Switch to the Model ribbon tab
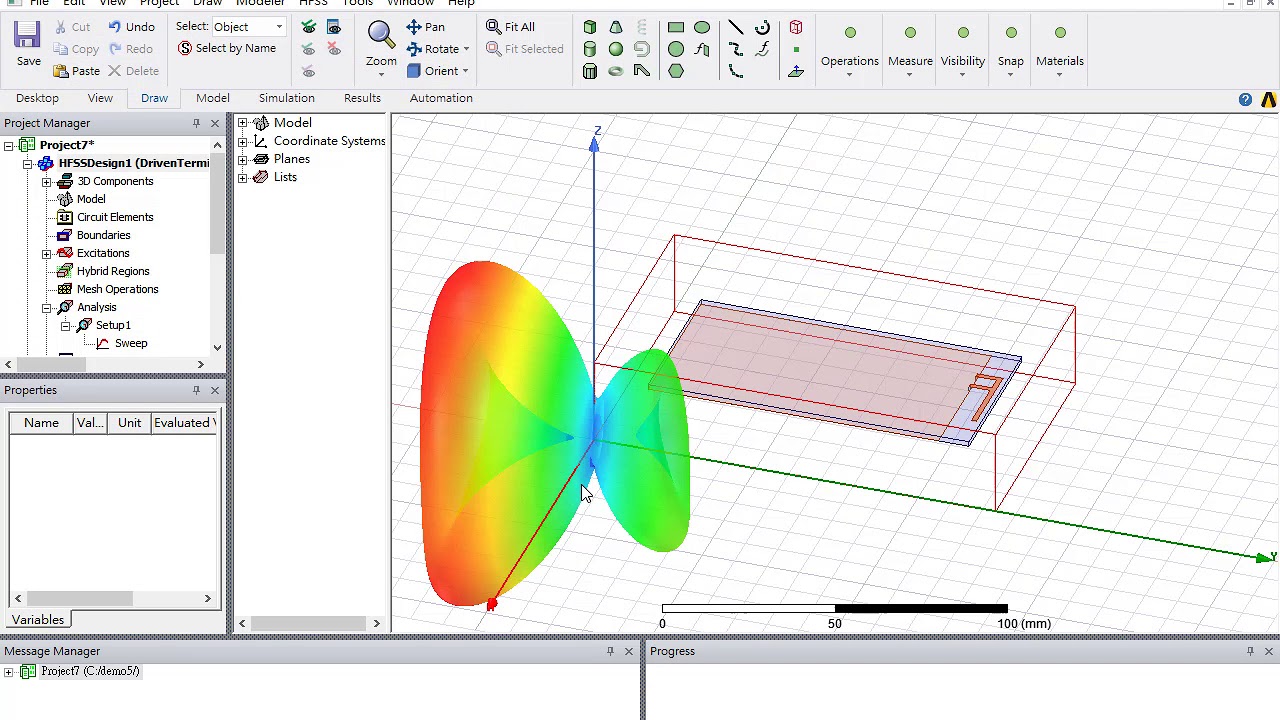 pos(212,98)
